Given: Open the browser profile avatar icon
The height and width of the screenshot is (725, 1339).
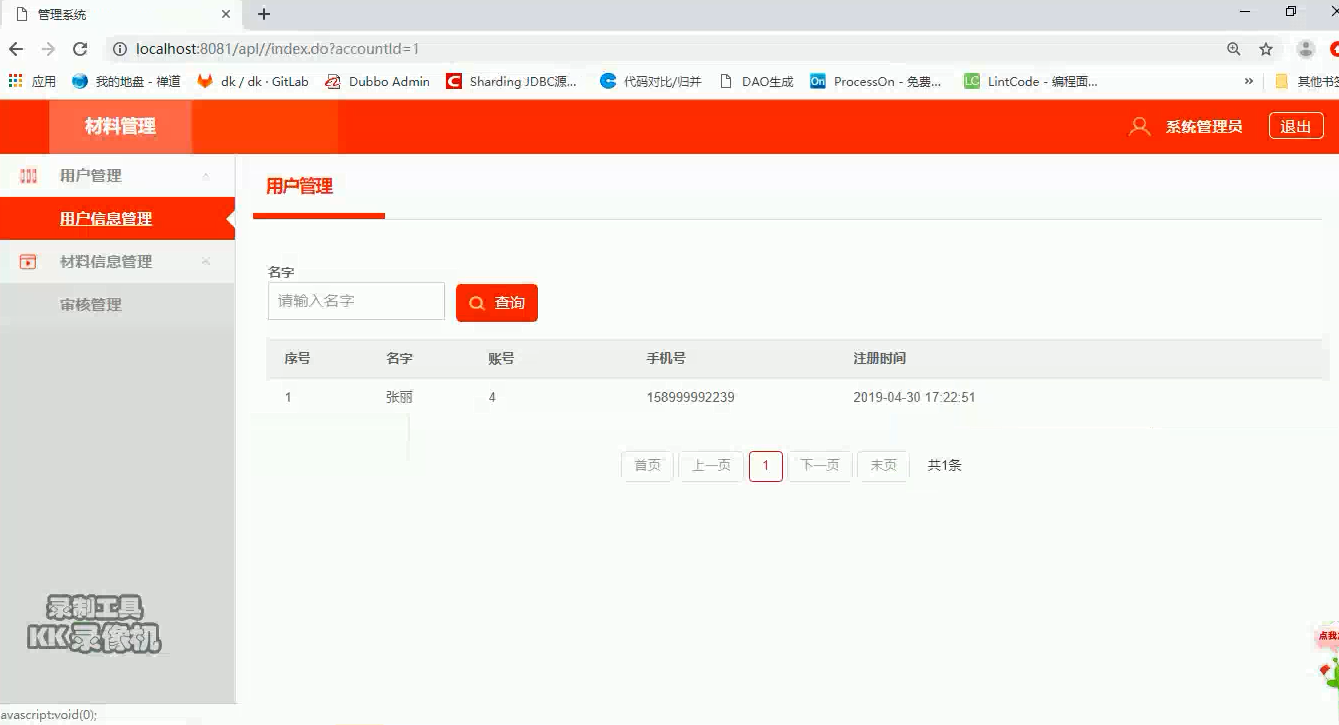Looking at the screenshot, I should tap(1305, 49).
